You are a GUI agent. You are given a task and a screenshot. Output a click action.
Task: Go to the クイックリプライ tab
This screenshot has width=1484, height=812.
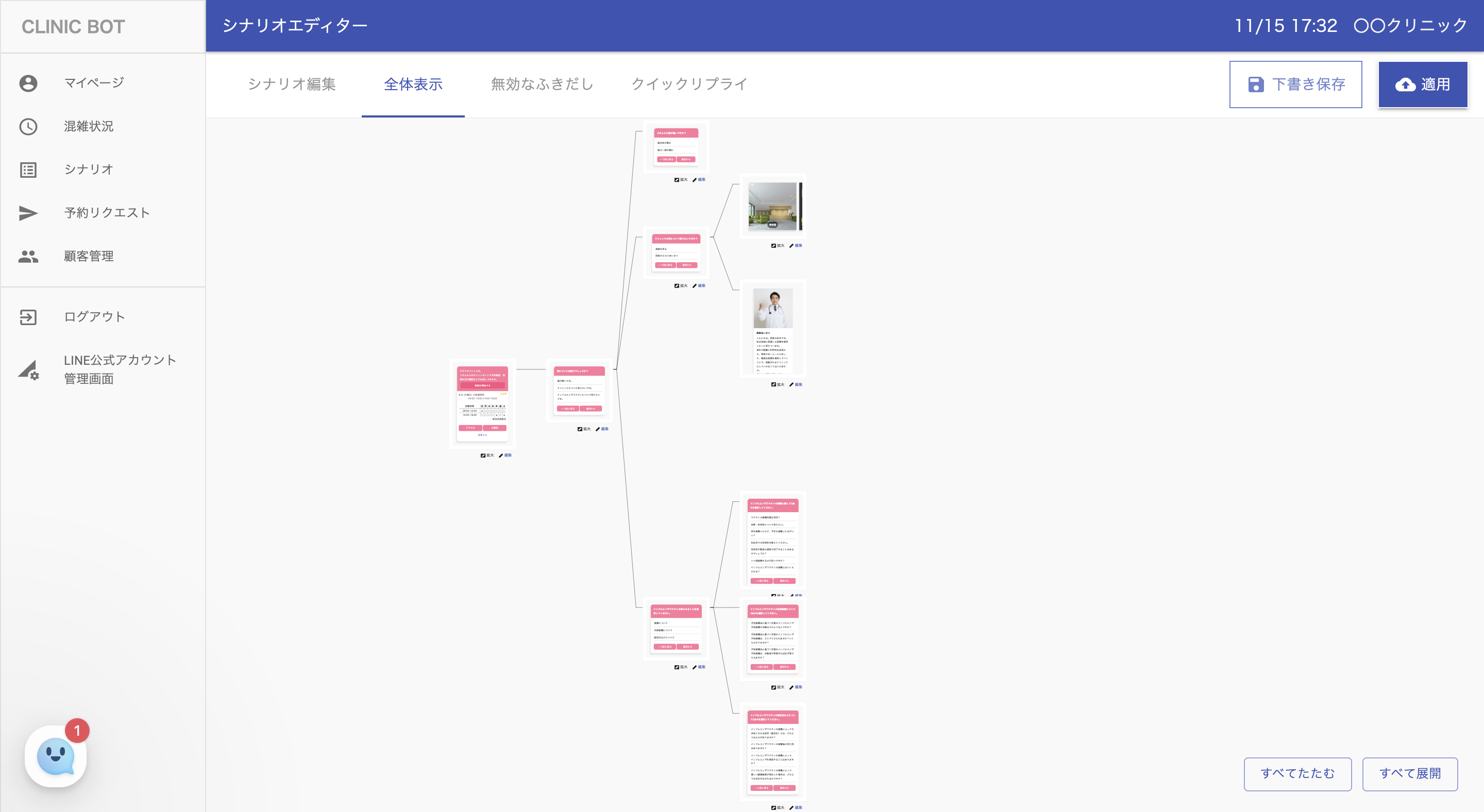tap(689, 84)
